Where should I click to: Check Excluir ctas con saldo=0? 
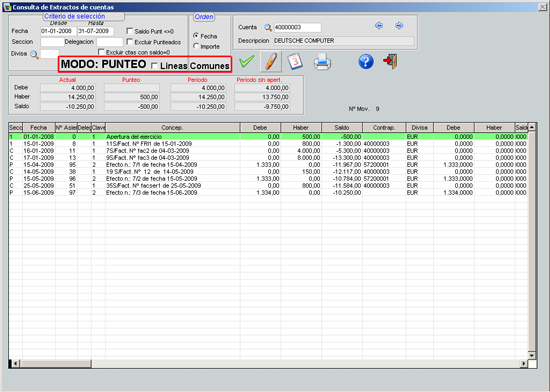[101, 52]
